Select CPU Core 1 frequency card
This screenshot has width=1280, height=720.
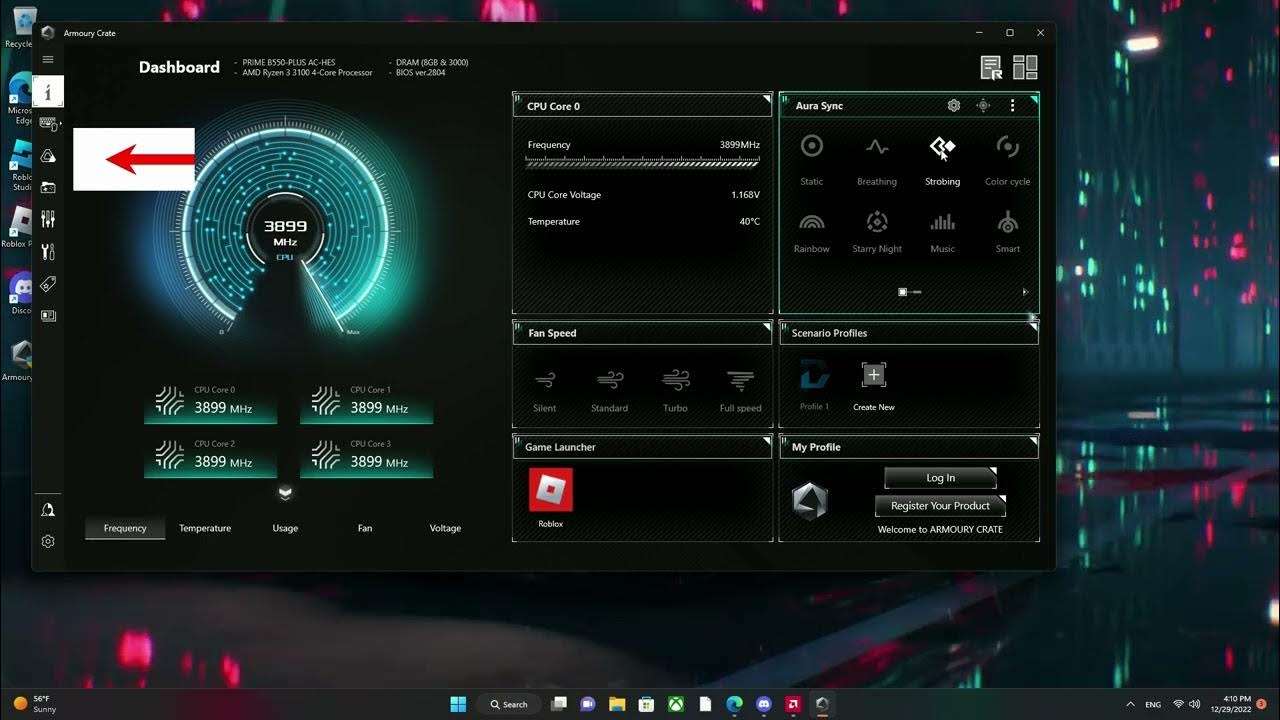(366, 403)
